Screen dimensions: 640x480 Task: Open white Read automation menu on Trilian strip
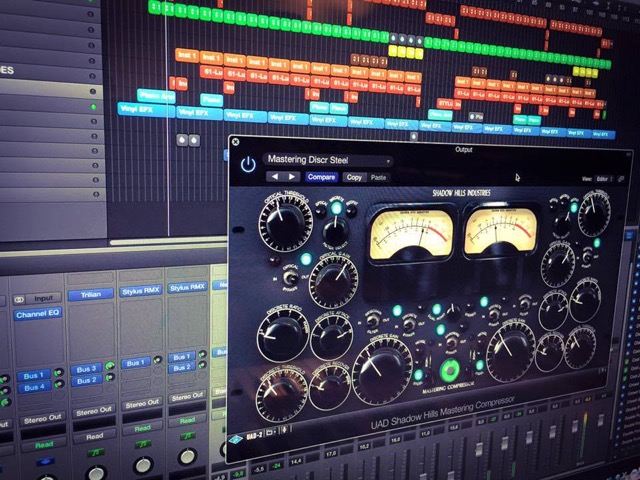tap(95, 436)
